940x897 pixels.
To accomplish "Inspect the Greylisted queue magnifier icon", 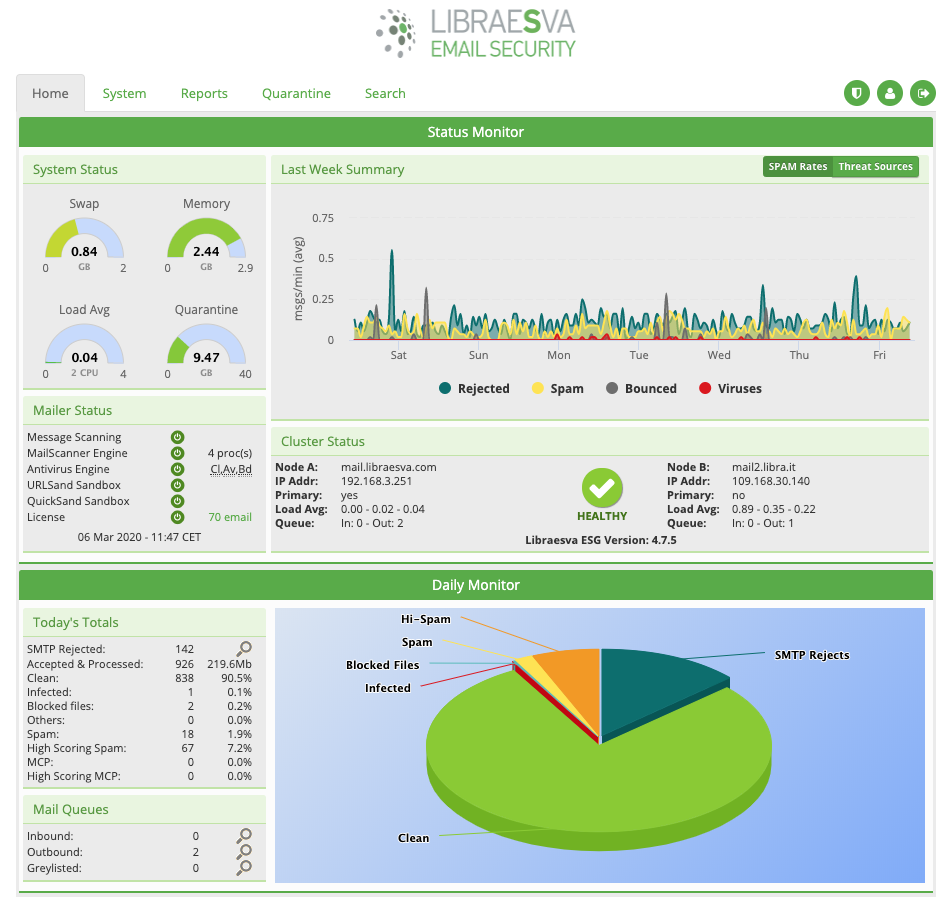I will click(244, 867).
